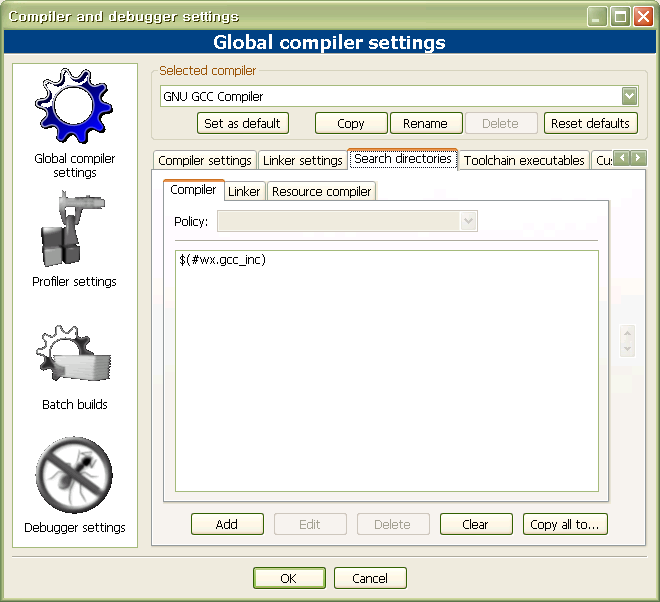Copy the selected compiler

351,123
